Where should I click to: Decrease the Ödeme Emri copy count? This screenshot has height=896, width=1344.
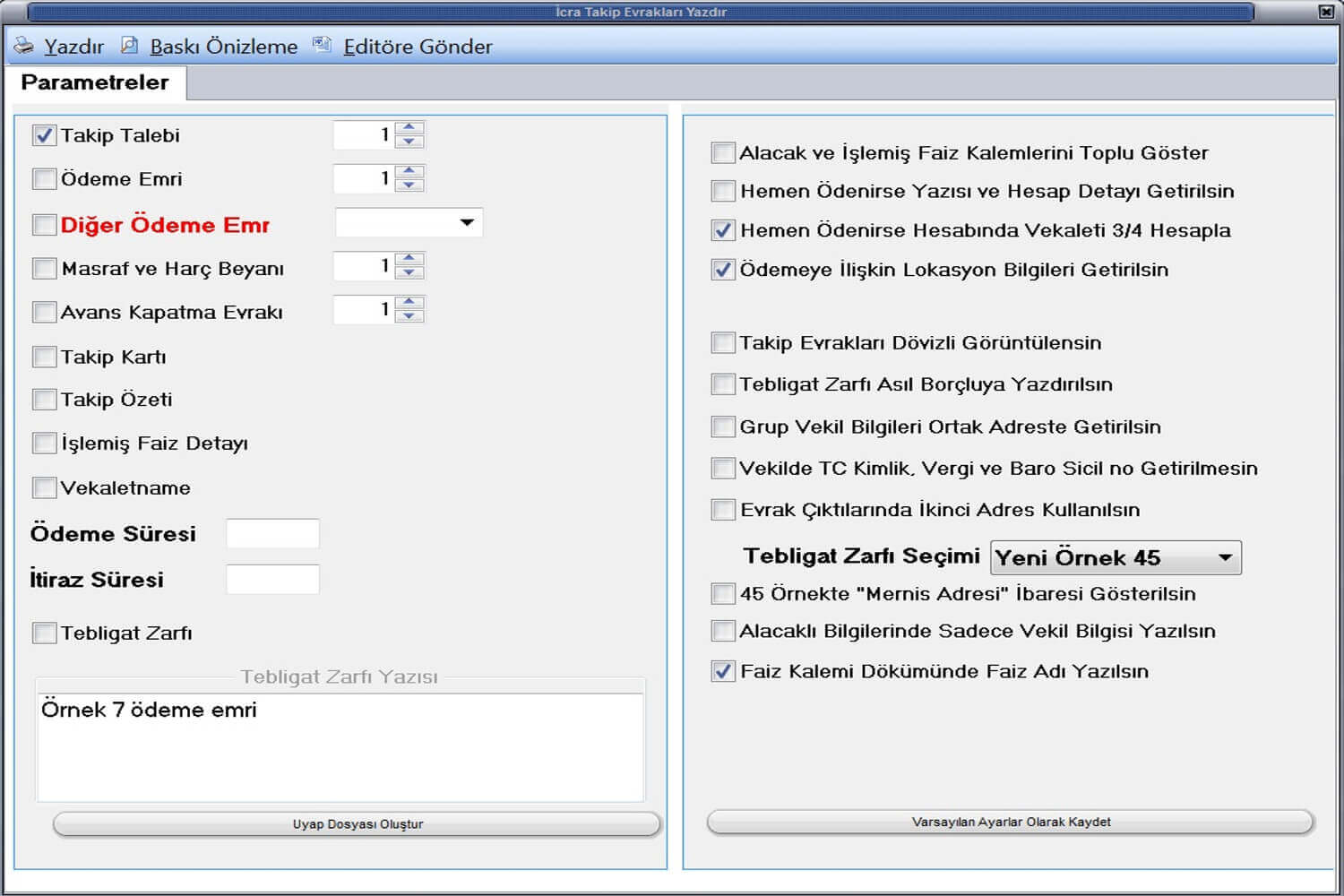pos(409,185)
